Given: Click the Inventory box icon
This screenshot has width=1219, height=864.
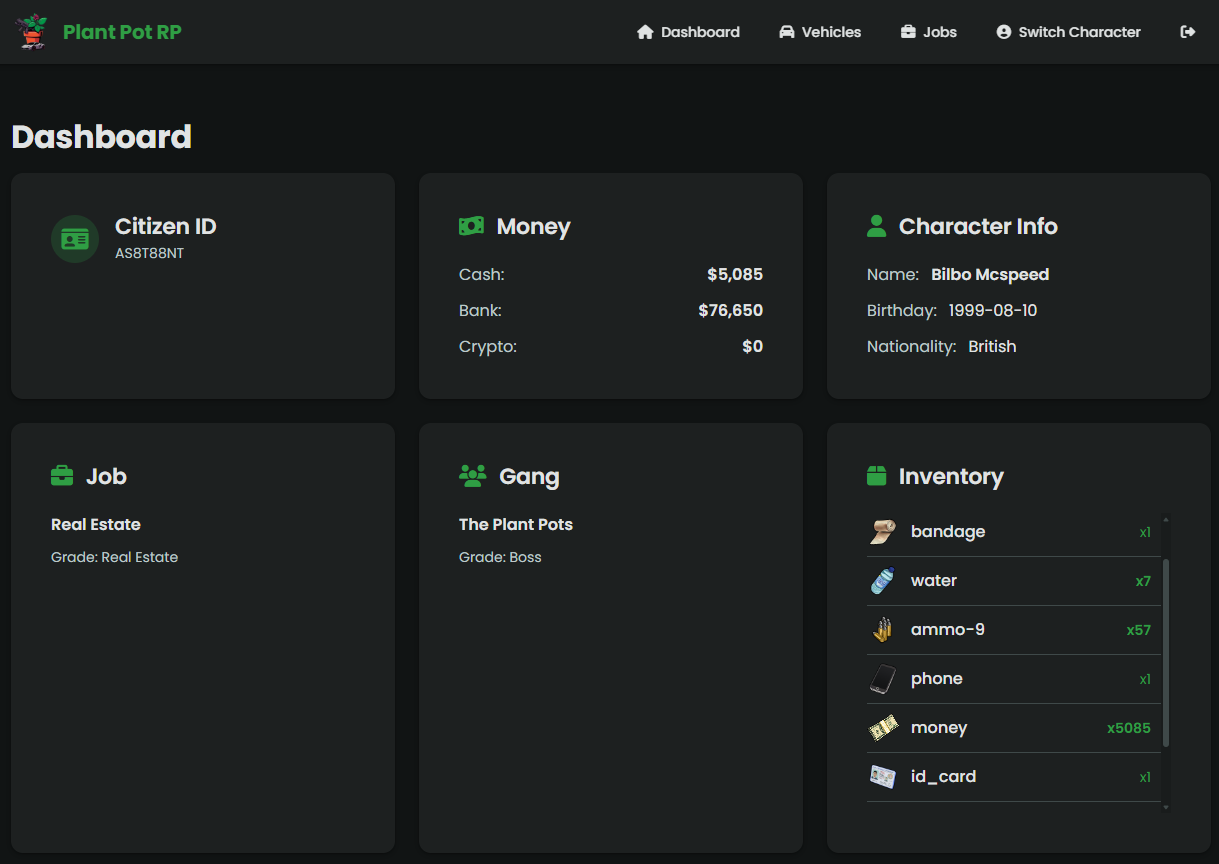Looking at the screenshot, I should (x=876, y=476).
